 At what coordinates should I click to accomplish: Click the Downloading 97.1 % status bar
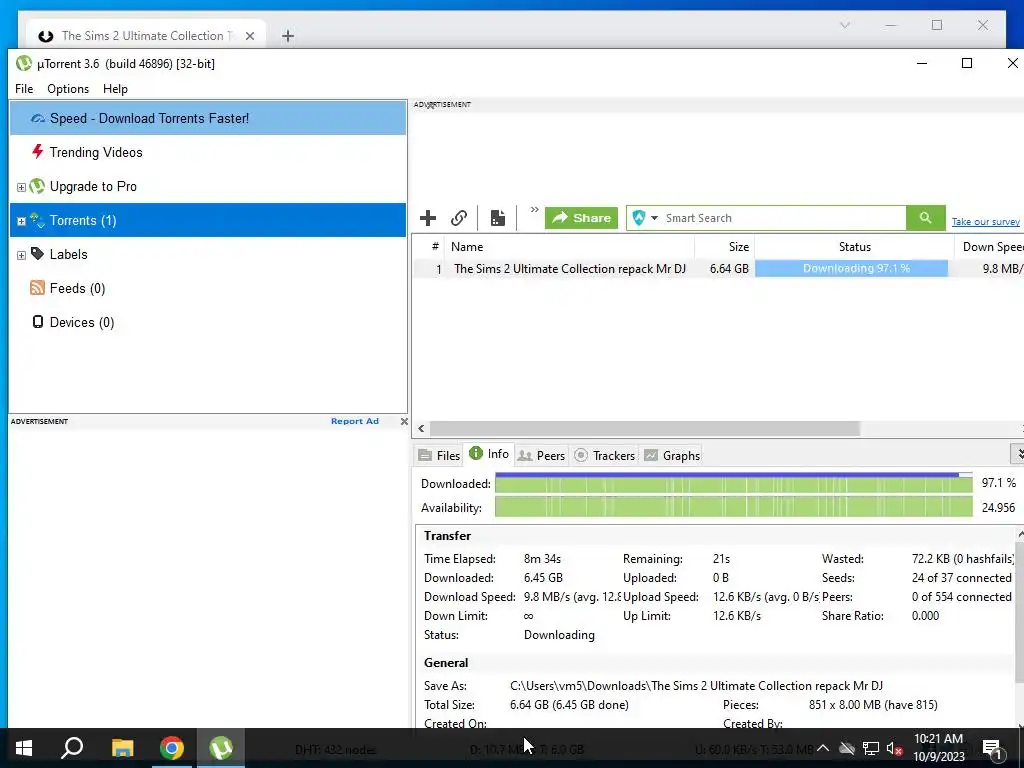(x=852, y=268)
